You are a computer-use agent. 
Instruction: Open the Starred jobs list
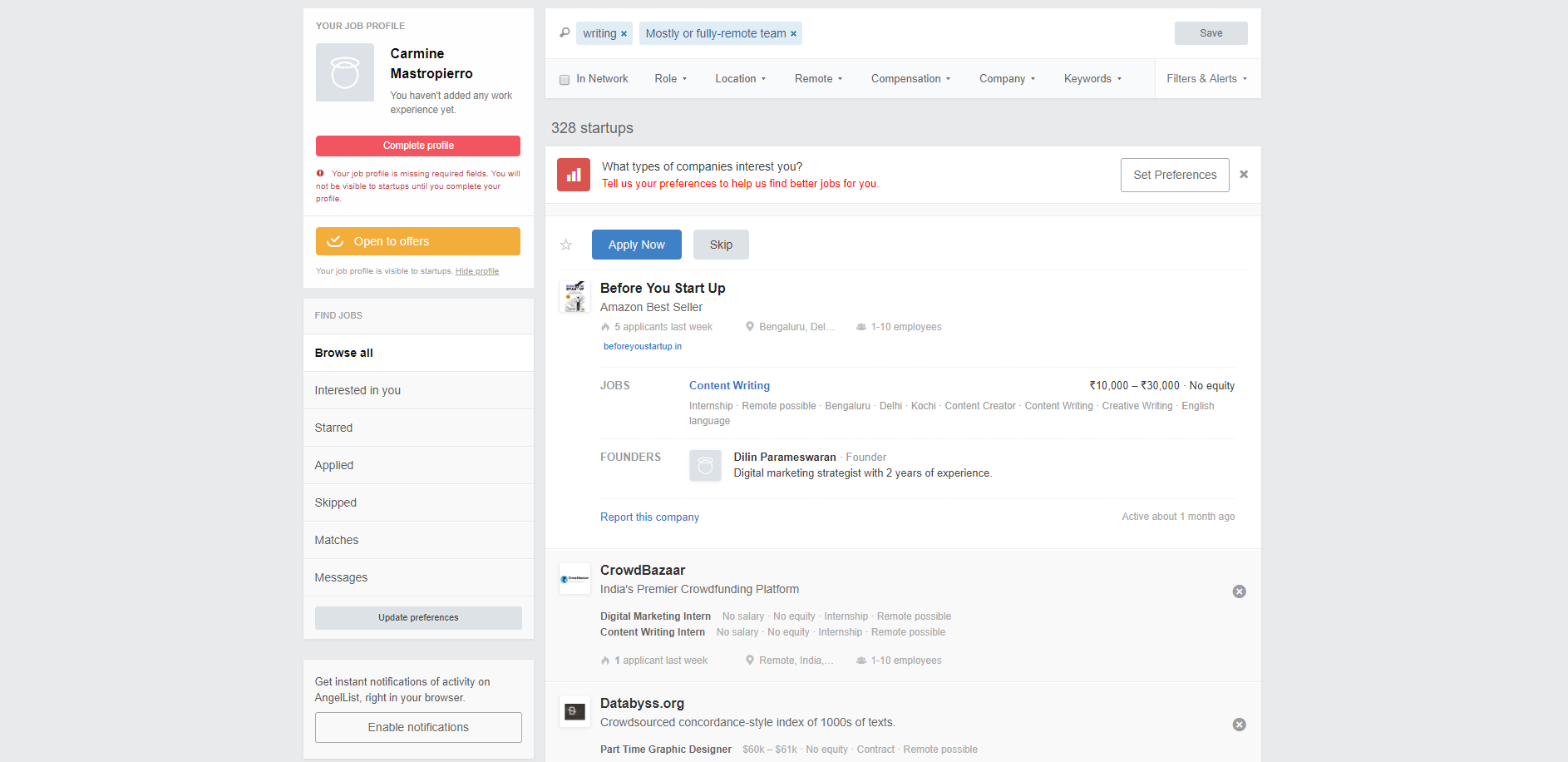click(418, 428)
